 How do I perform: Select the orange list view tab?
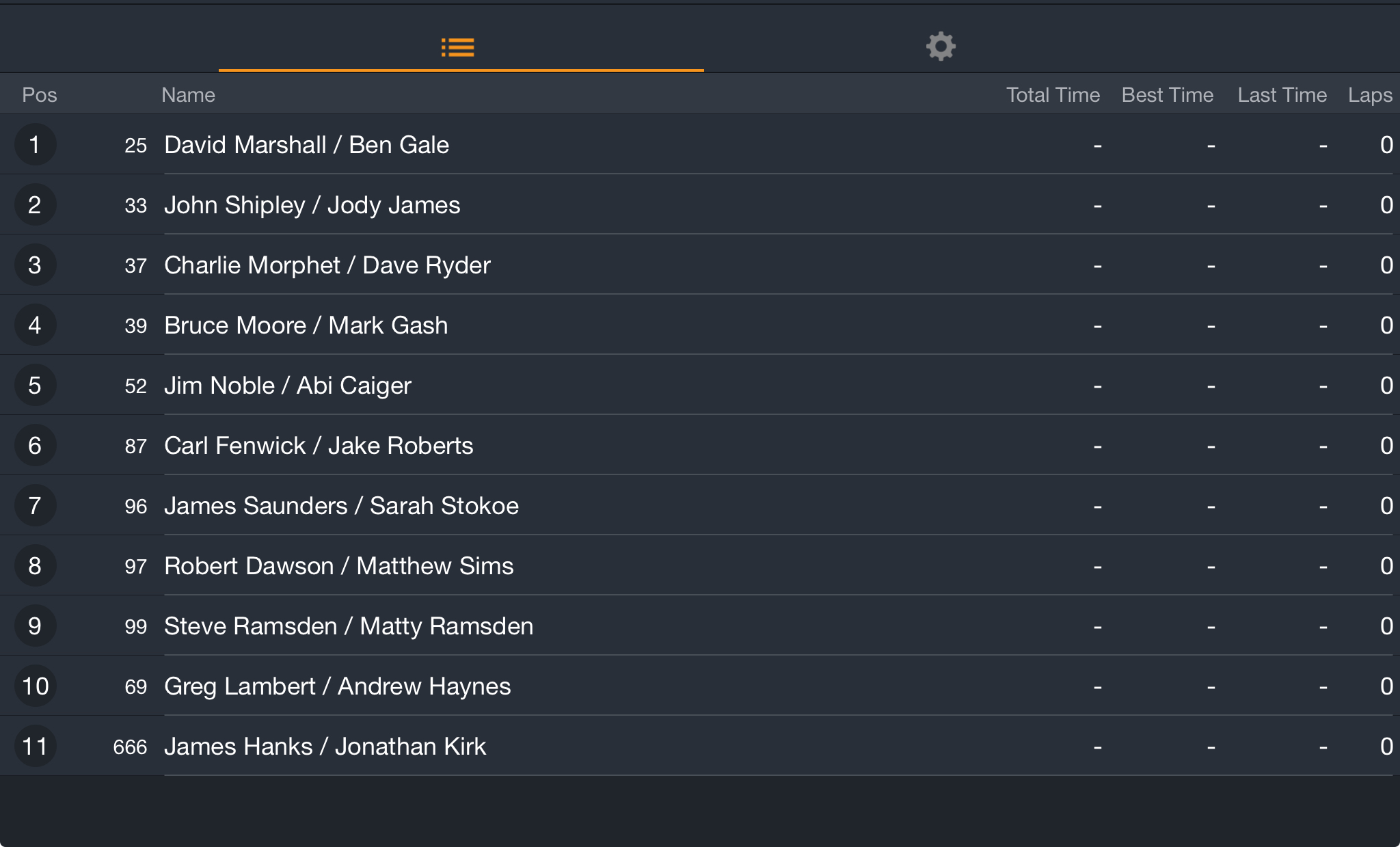(457, 47)
